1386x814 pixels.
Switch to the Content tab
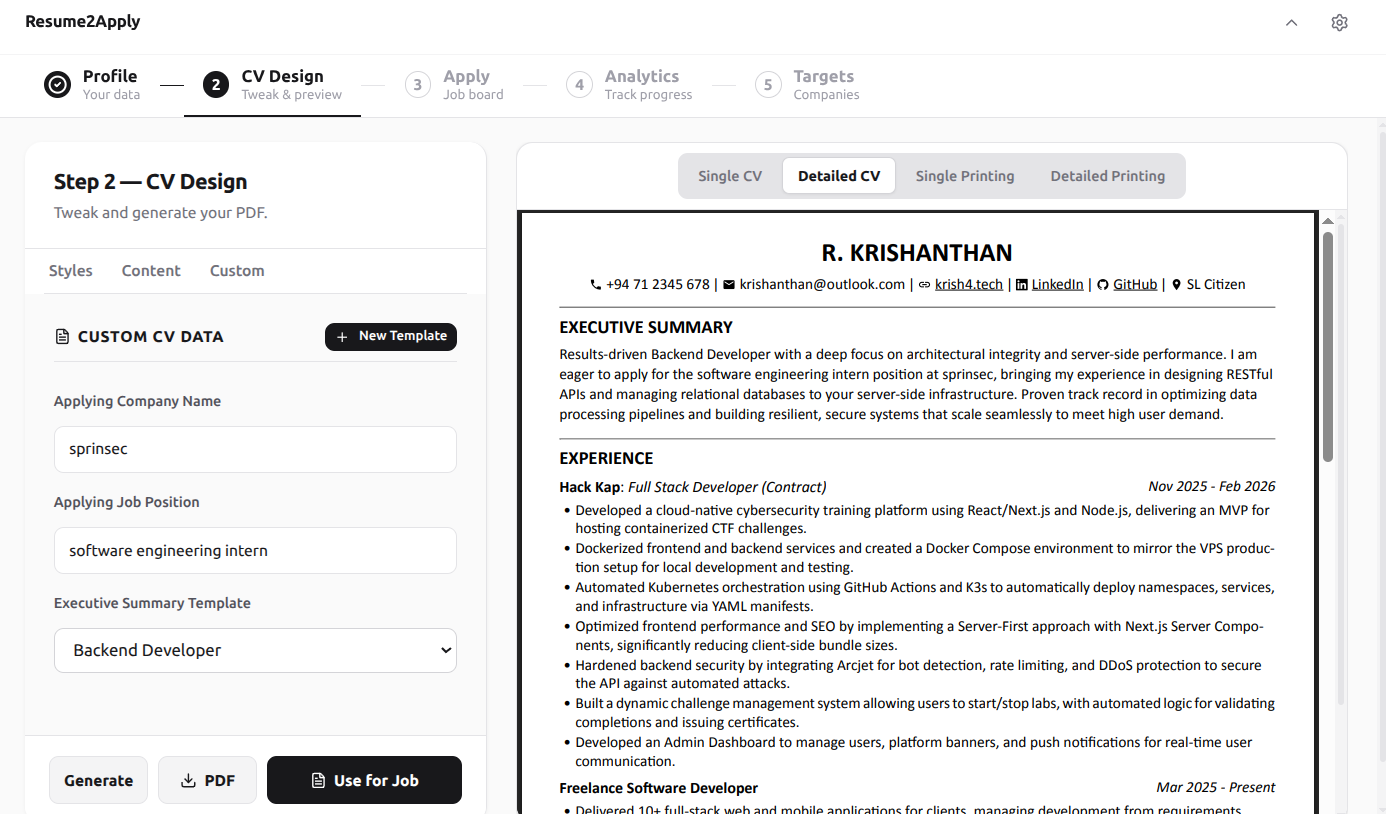pos(151,270)
